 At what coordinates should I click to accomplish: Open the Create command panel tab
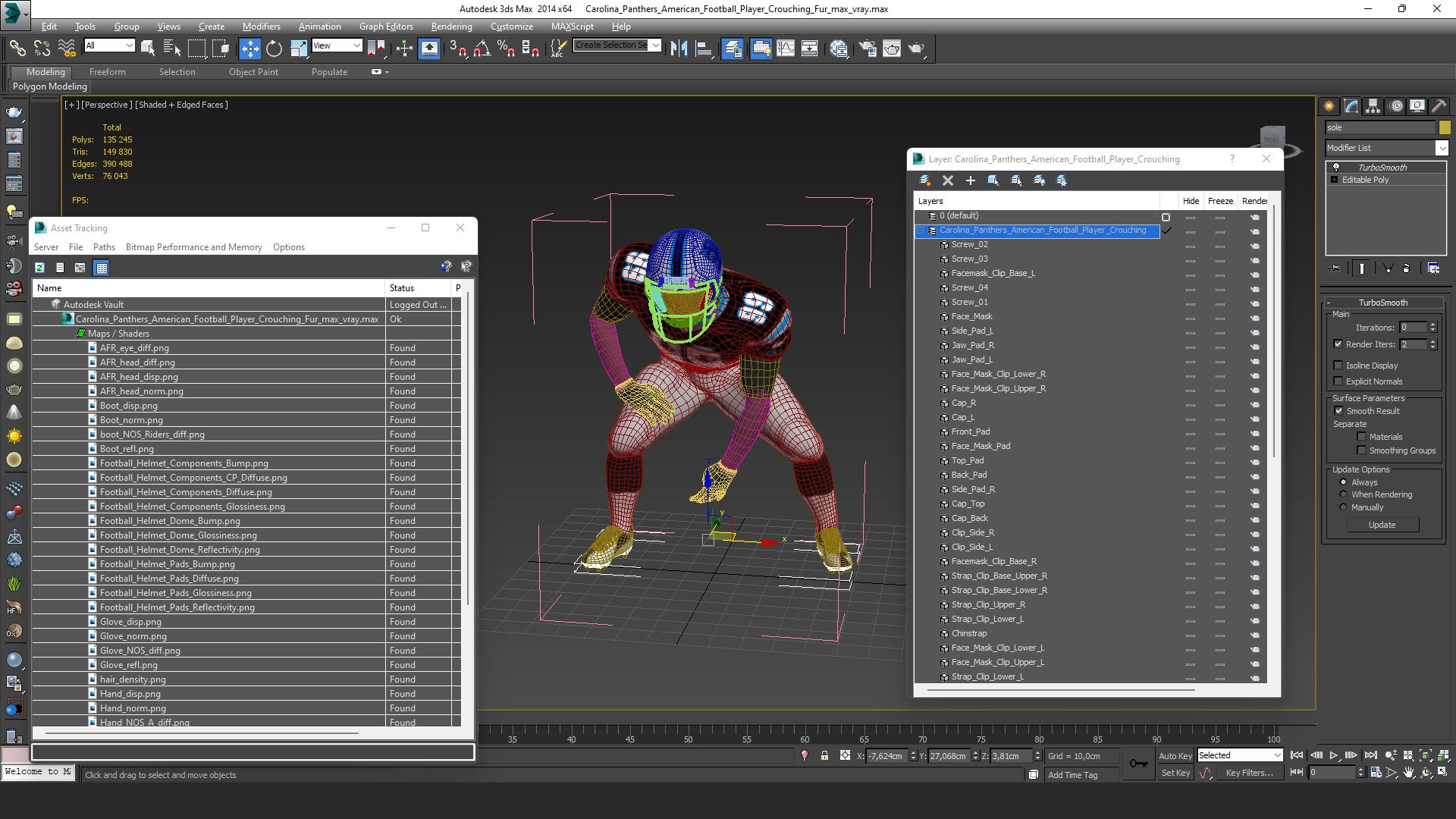[1329, 106]
